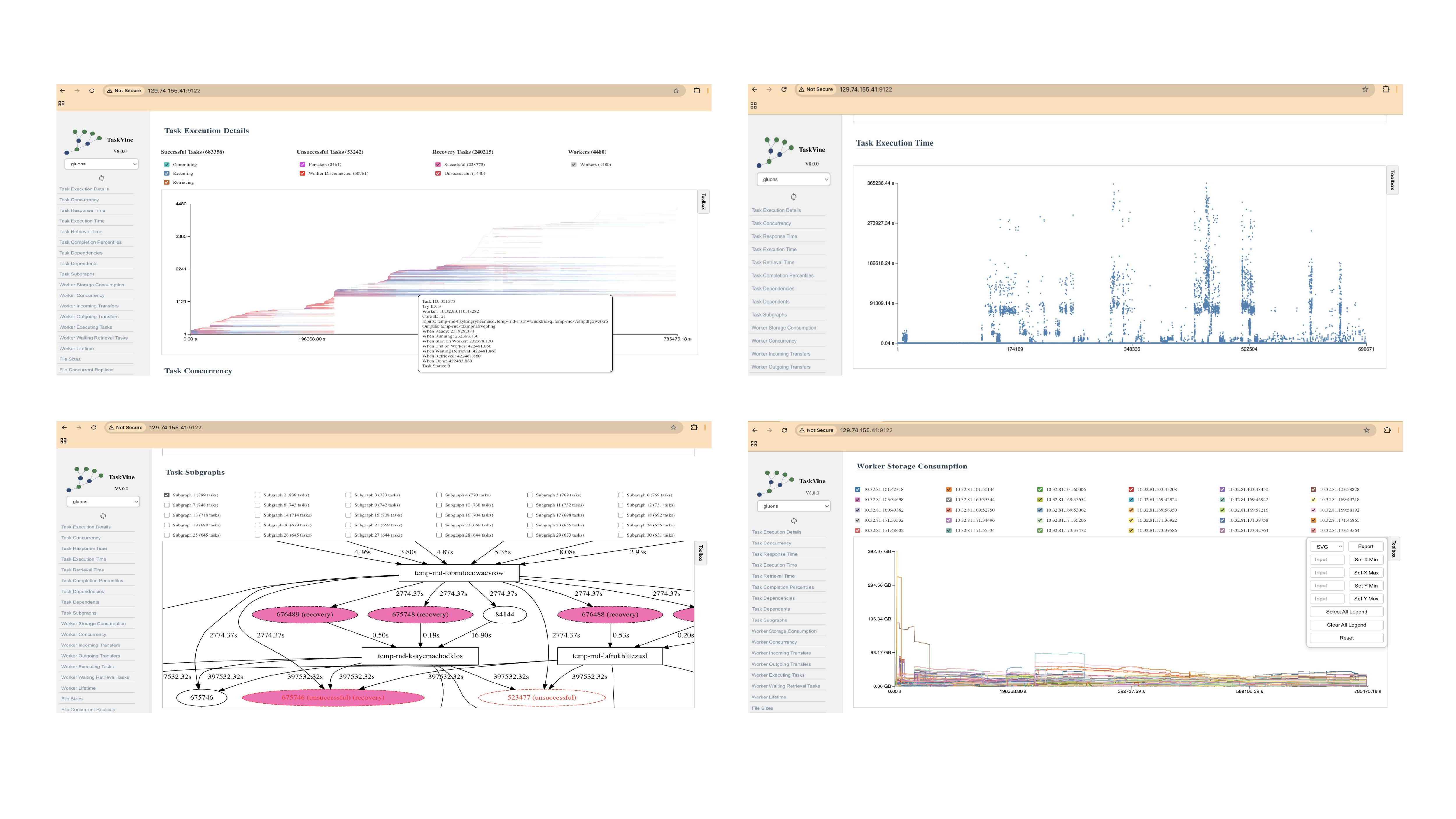Open apps grid icon in Task Execution Details window
1456x819 pixels.
[62, 104]
